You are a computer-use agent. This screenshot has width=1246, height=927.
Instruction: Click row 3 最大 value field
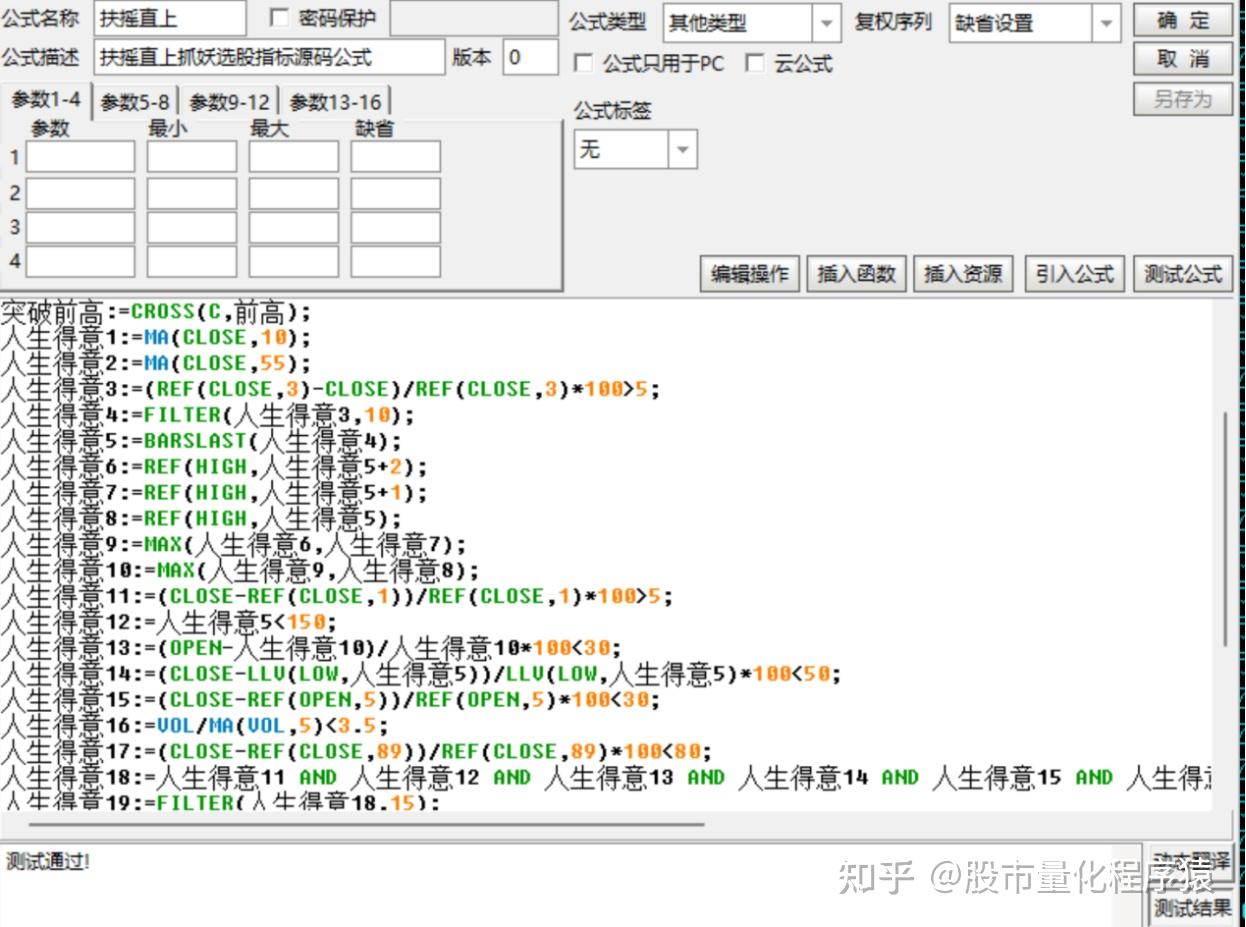tap(294, 227)
